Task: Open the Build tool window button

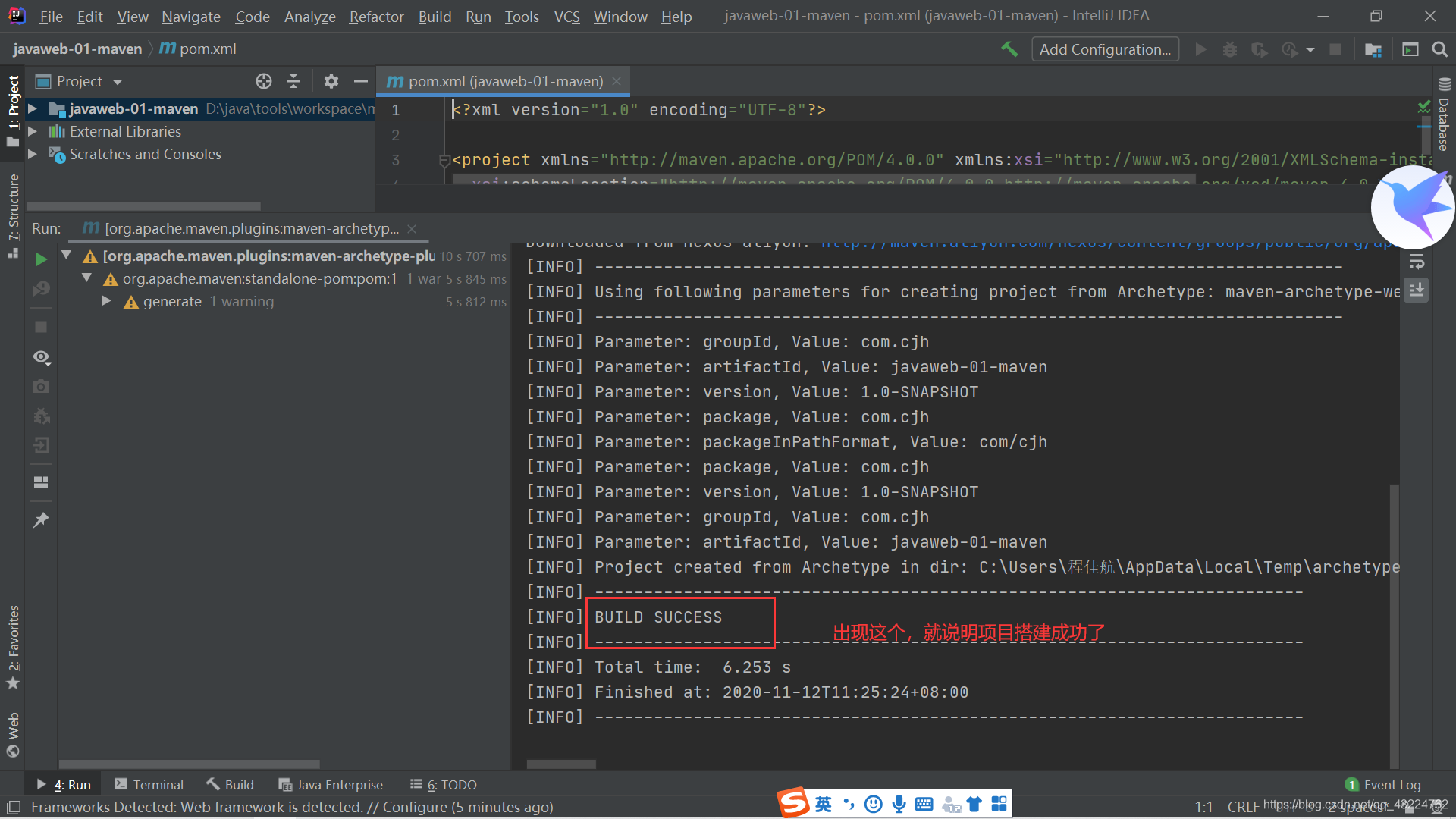Action: pos(230,785)
